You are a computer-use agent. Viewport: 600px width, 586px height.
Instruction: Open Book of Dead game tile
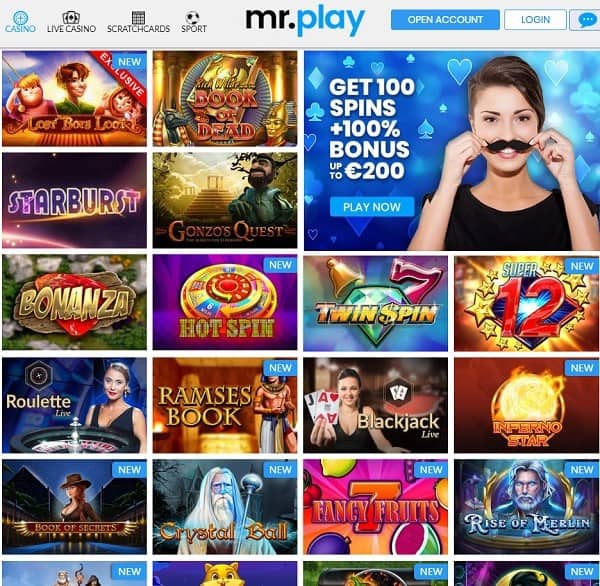(225, 98)
